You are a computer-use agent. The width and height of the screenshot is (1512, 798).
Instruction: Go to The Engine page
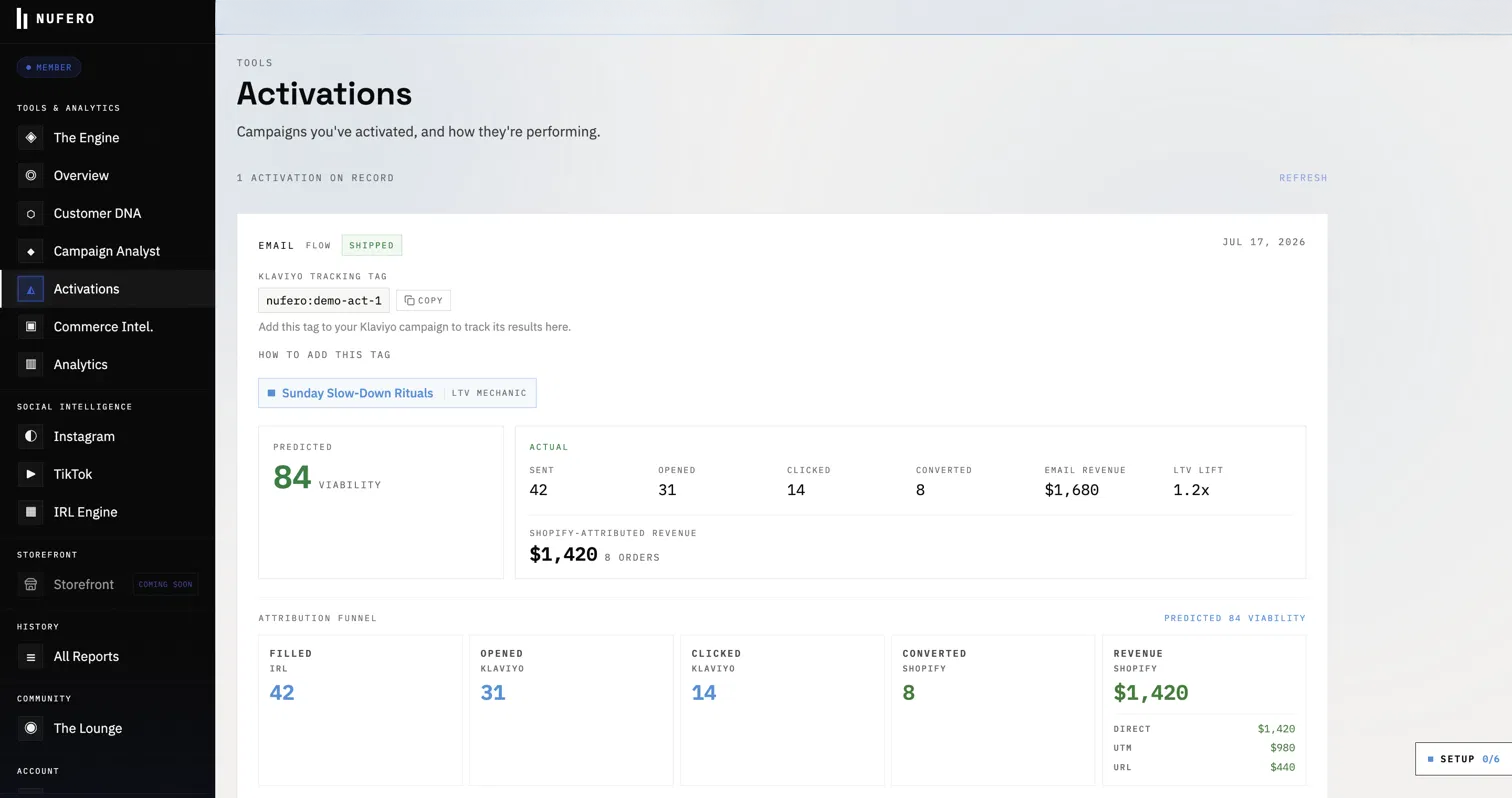point(107,137)
